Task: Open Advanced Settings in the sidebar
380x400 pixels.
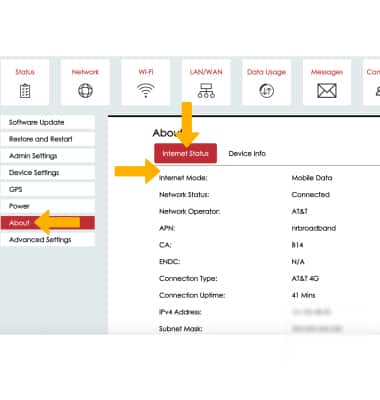Action: (x=48, y=240)
